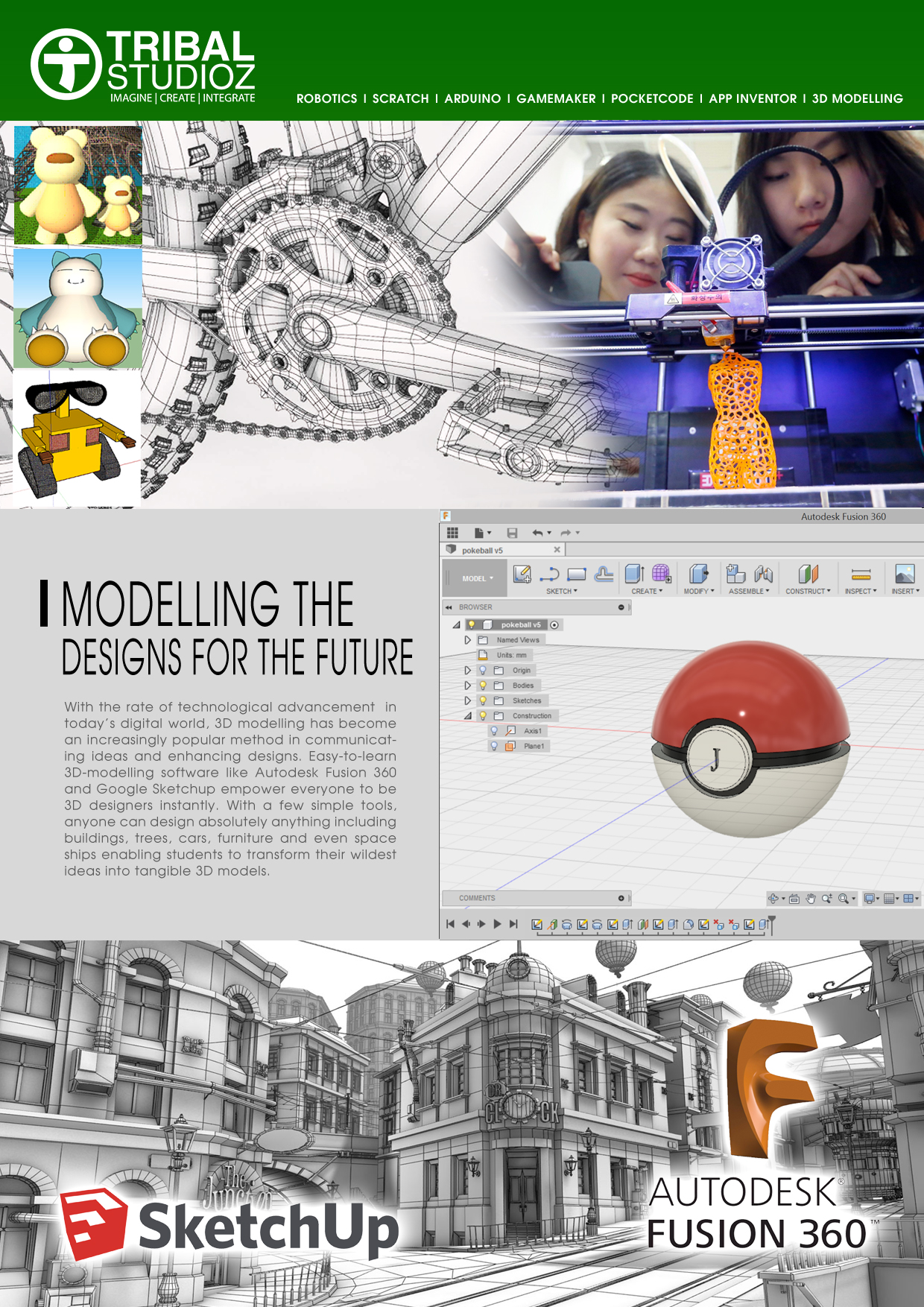Select the Extrude tool
The width and height of the screenshot is (924, 1307).
coord(634,574)
